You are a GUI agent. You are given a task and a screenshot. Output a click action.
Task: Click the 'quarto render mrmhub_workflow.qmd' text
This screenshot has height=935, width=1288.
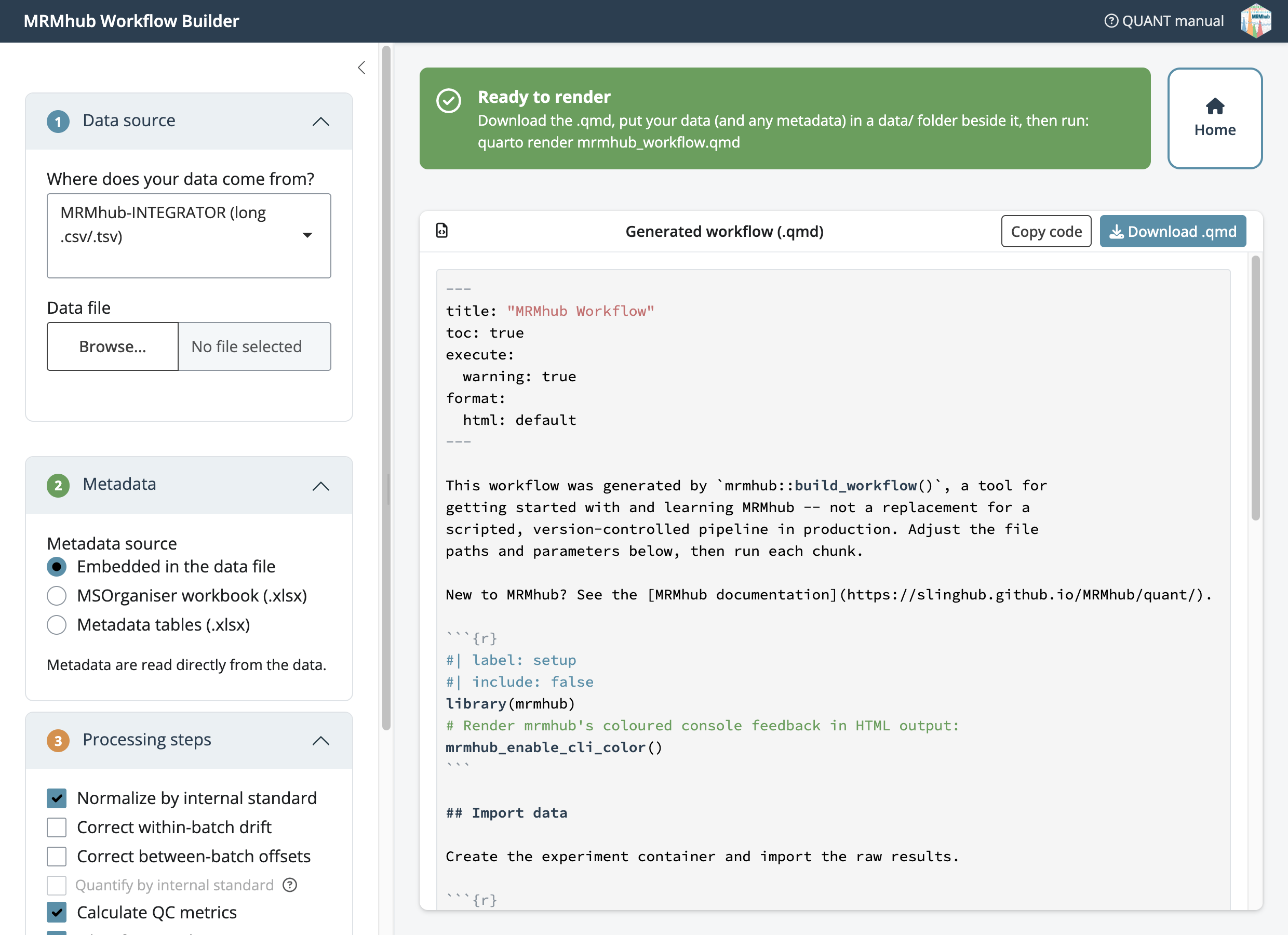click(608, 142)
